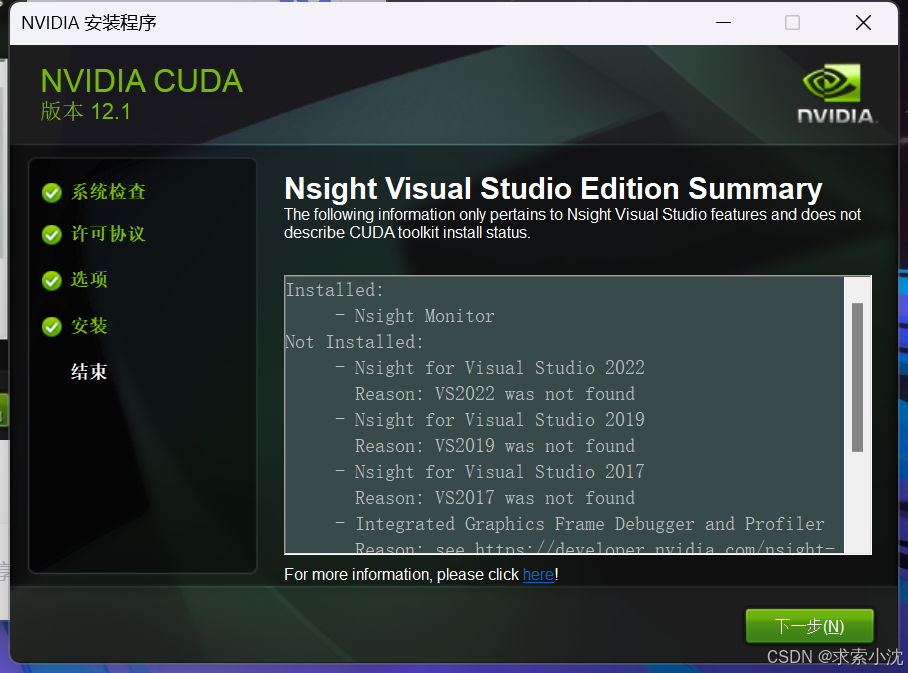Click the 'Nsight for Visual Studio 2017' line
The width and height of the screenshot is (908, 673).
tap(499, 472)
